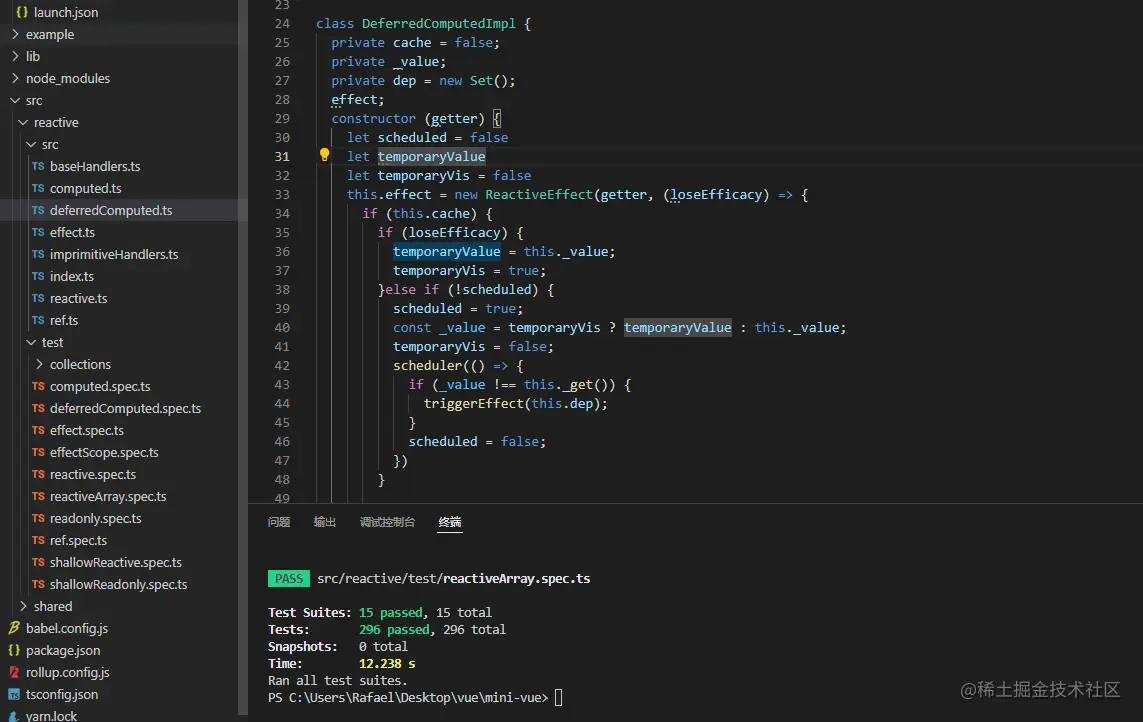Open launch.json file name in explorer
The height and width of the screenshot is (722, 1143).
66,12
